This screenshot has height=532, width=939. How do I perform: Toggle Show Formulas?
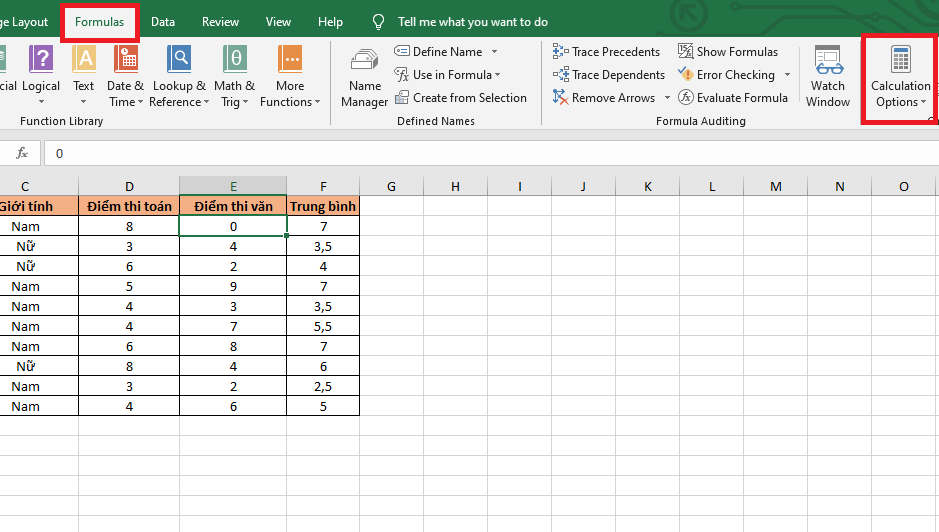pos(727,52)
